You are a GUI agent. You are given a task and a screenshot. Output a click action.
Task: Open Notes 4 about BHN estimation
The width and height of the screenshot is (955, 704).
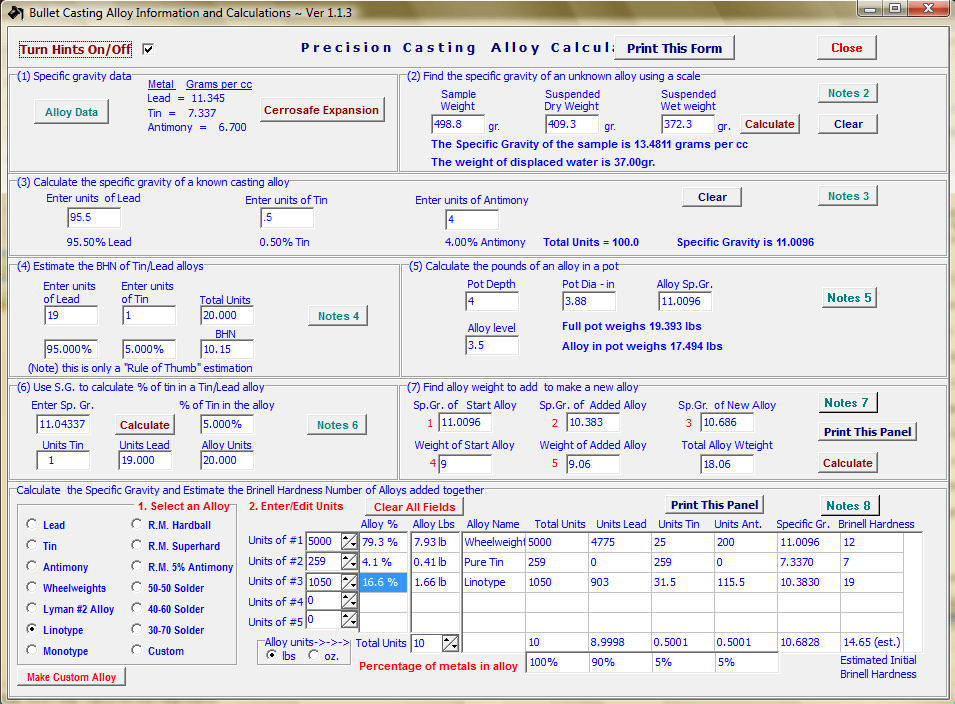tap(338, 314)
